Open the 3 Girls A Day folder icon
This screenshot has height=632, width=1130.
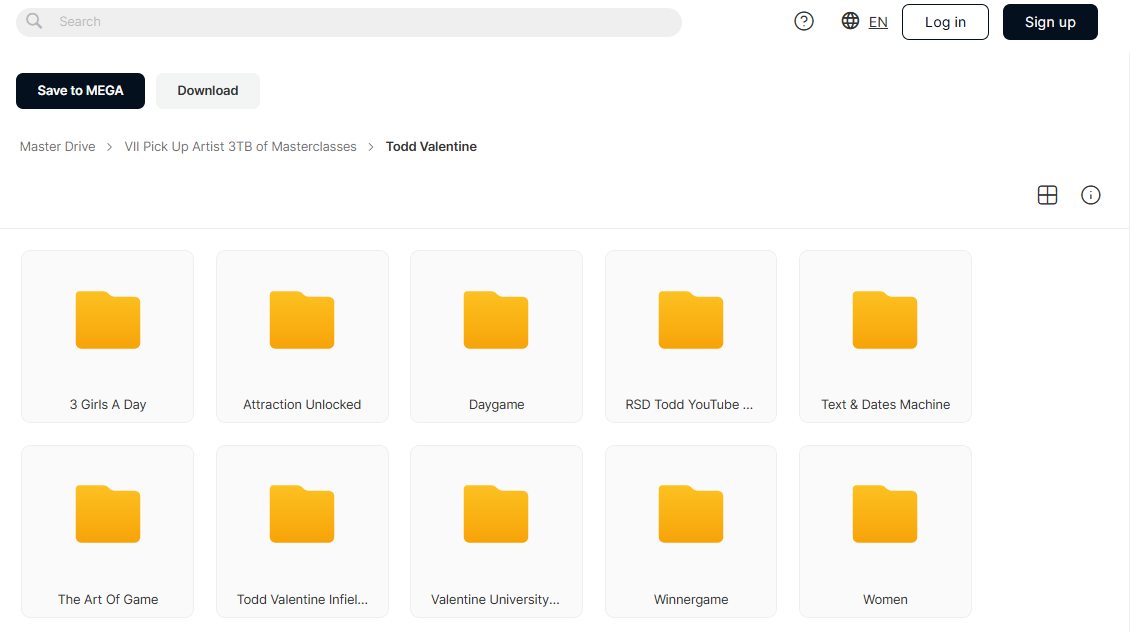pyautogui.click(x=107, y=320)
